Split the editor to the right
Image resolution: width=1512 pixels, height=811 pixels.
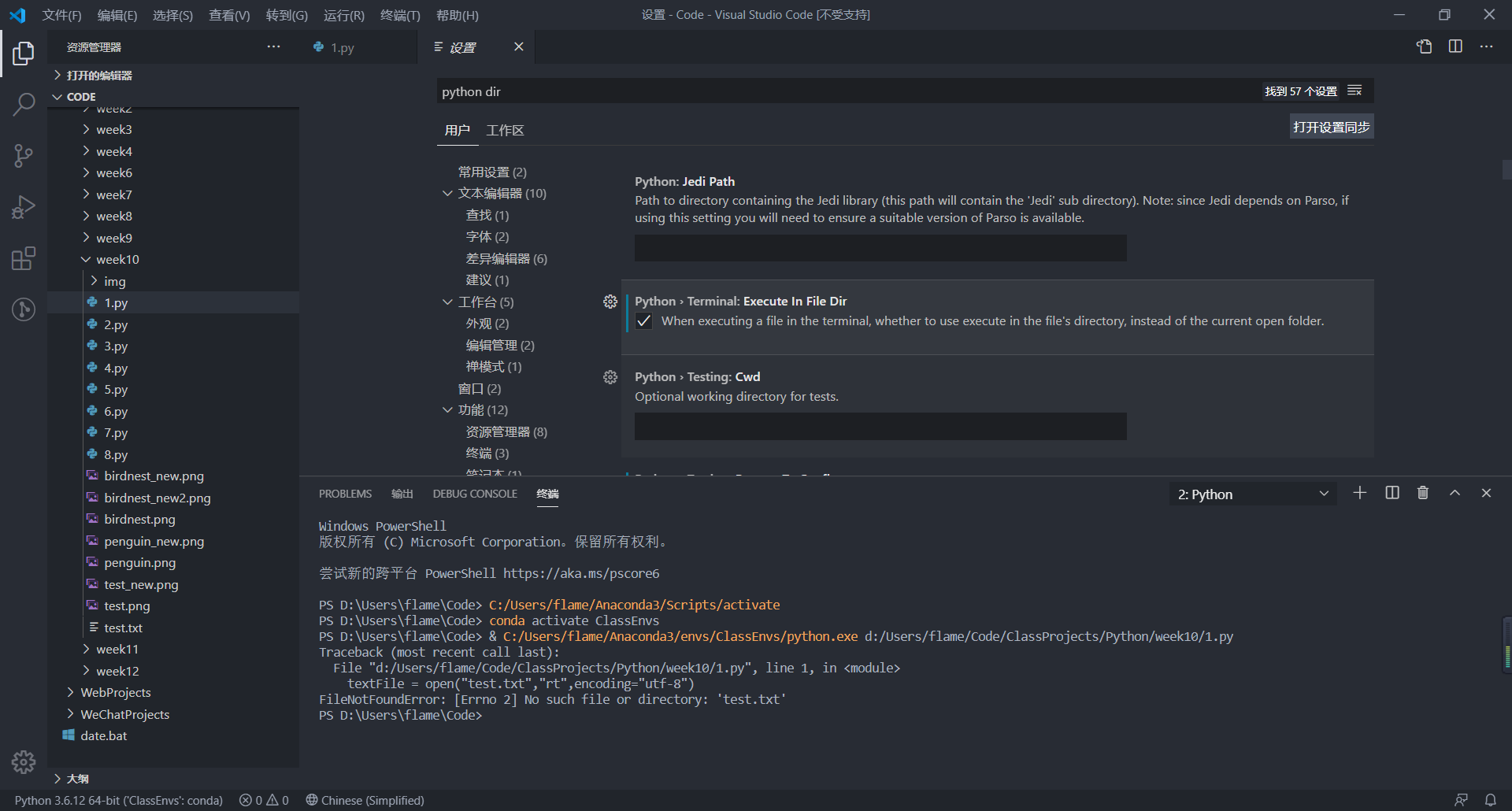pyautogui.click(x=1455, y=47)
